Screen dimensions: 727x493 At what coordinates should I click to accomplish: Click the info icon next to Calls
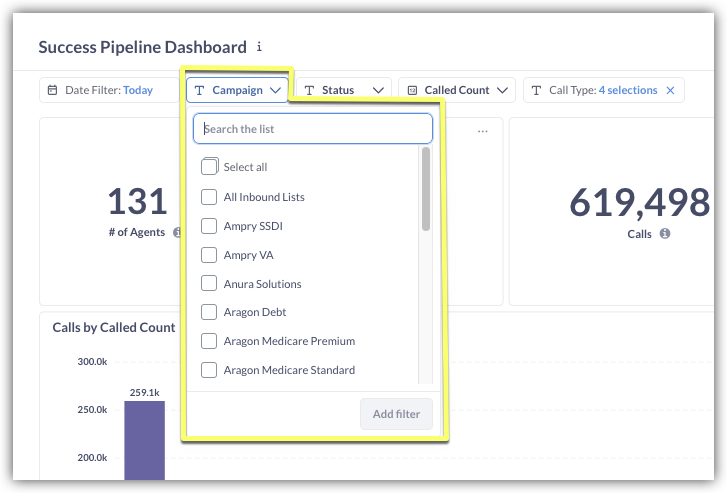(x=665, y=233)
